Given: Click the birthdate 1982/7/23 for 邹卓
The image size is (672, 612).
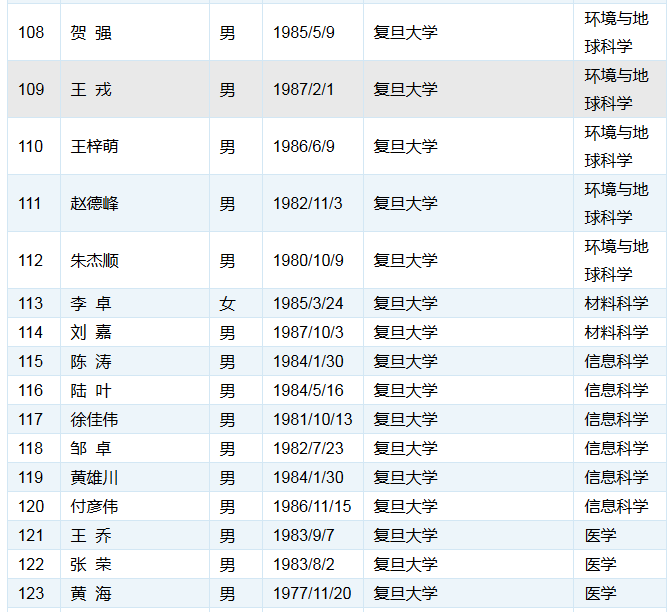Looking at the screenshot, I should coord(307,449).
